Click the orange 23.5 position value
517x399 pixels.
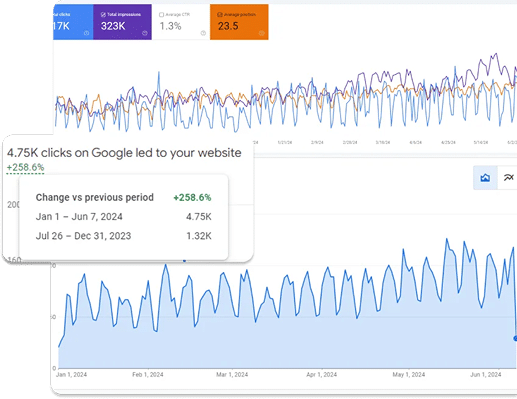point(228,26)
